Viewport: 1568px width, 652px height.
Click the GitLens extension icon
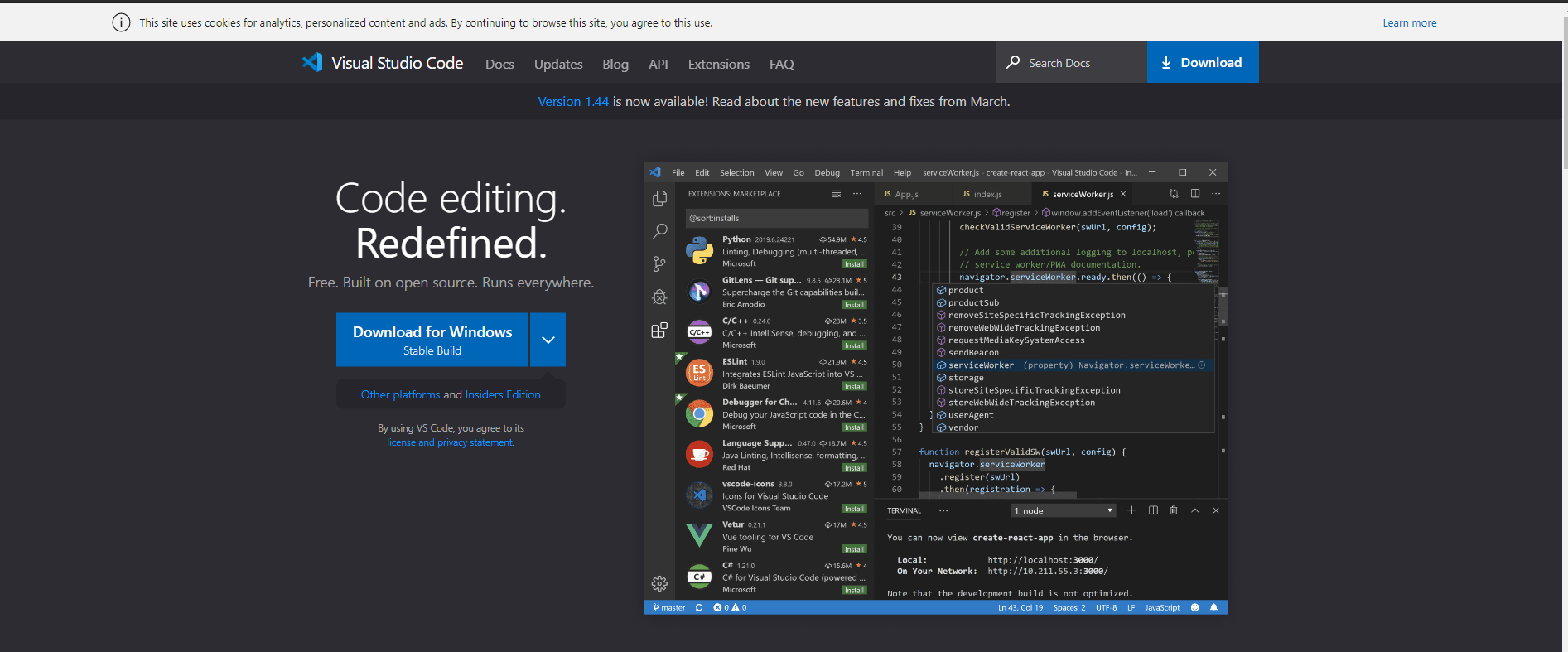[x=699, y=291]
